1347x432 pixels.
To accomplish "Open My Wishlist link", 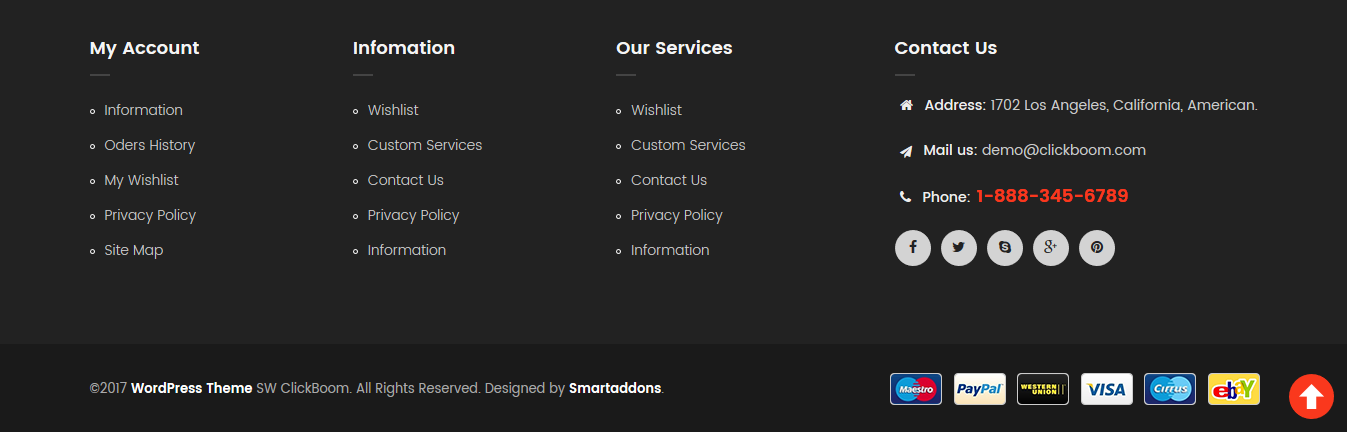I will 142,180.
